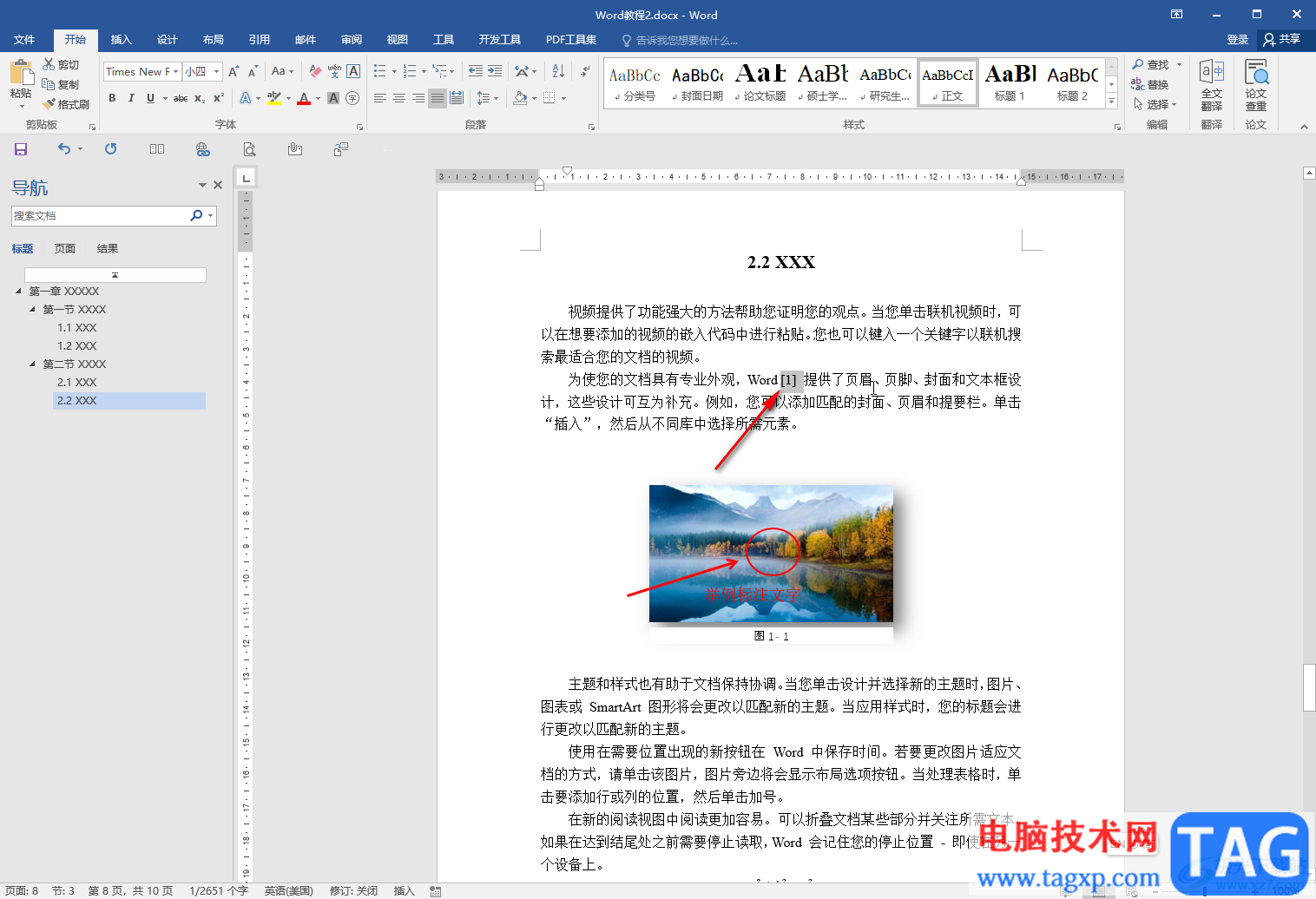Open the font size (小四) dropdown
1316x899 pixels.
(217, 71)
